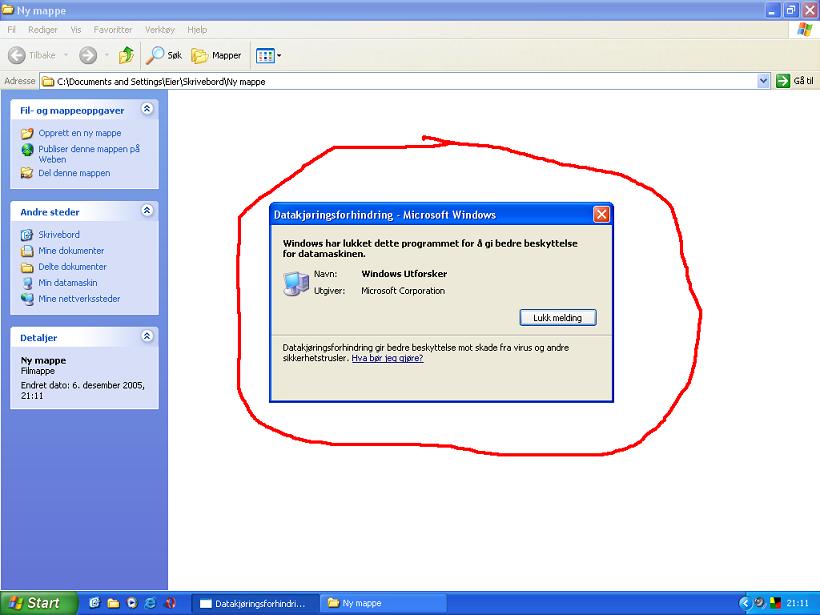
Task: Click first quick launch icon after Start
Action: click(94, 603)
